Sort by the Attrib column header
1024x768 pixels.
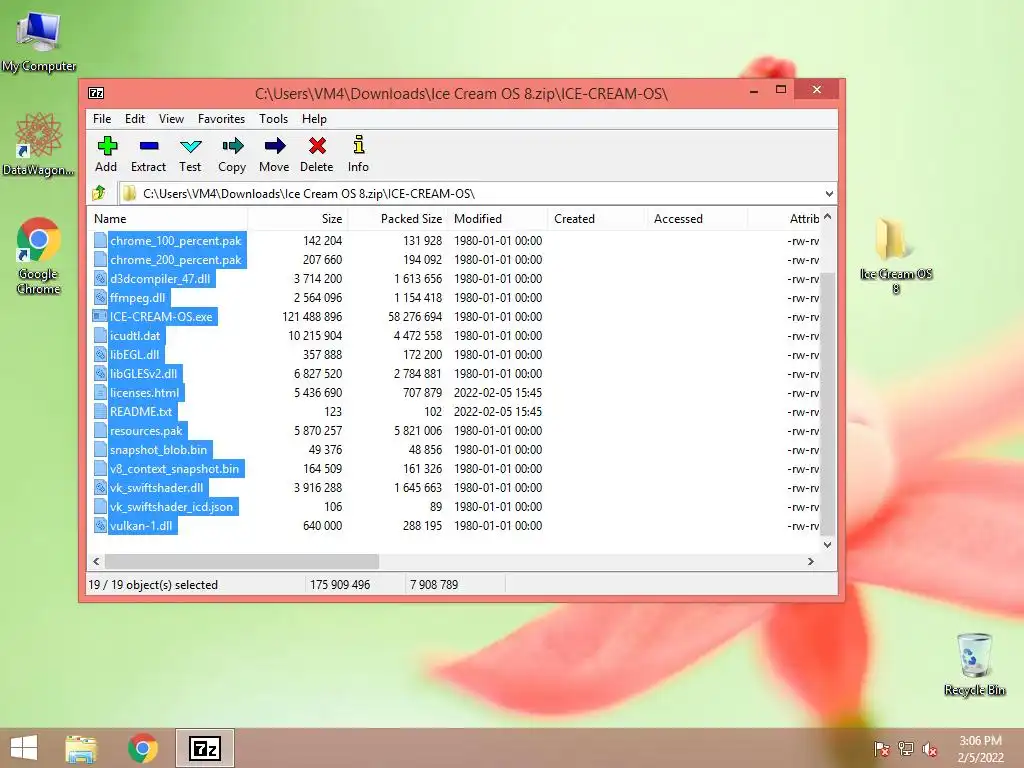coord(783,219)
